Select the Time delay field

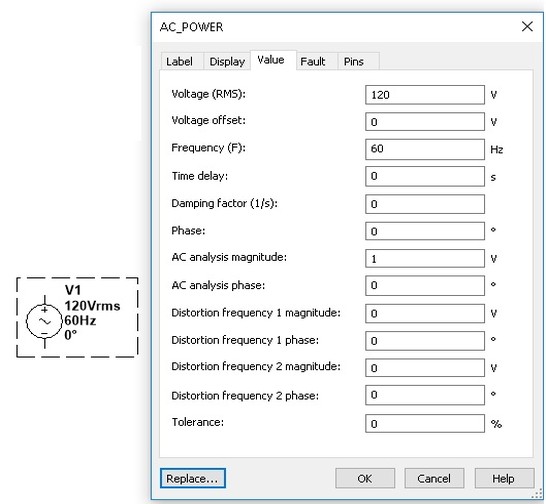click(x=425, y=176)
